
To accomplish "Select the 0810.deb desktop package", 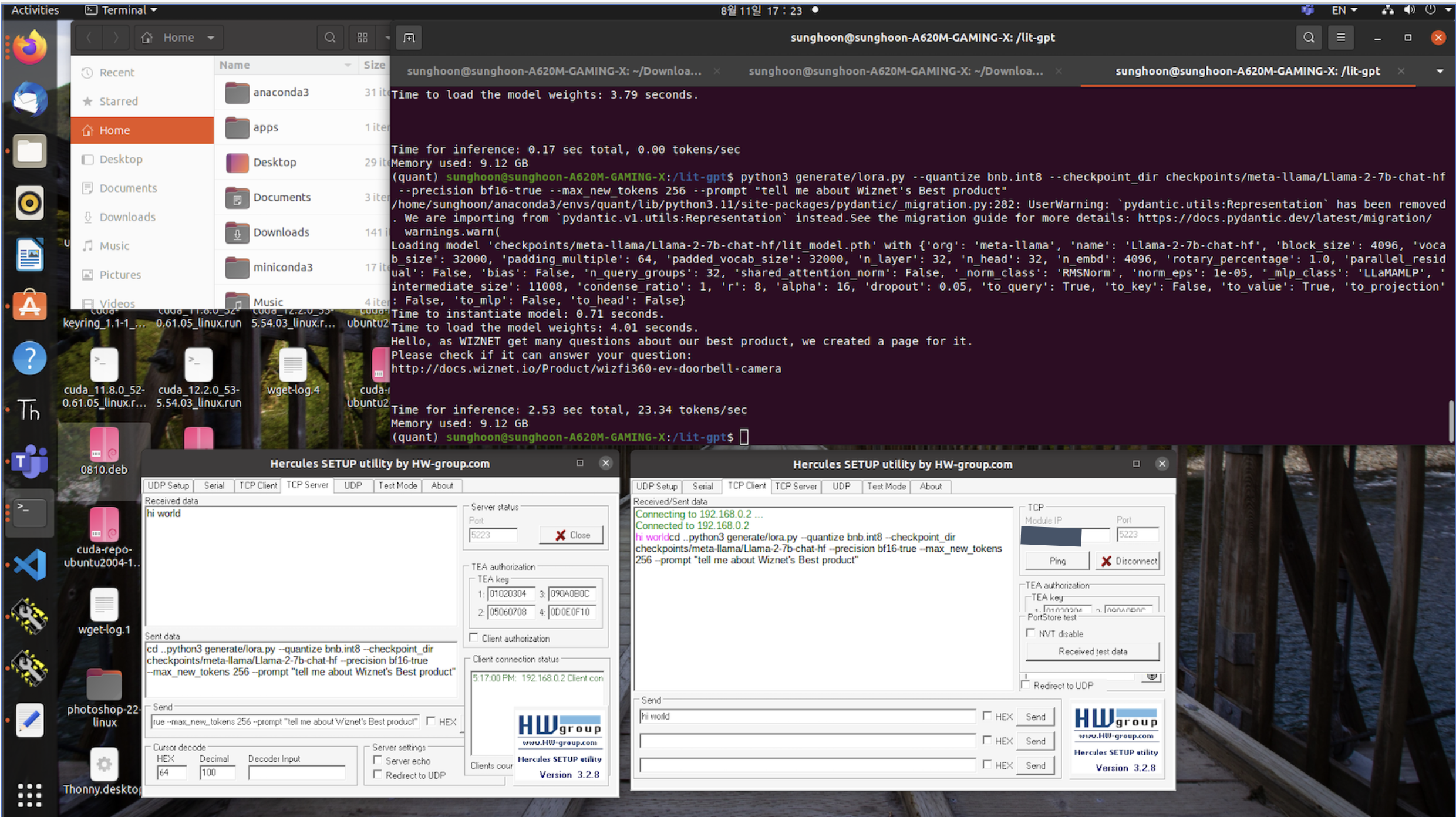I will tap(104, 451).
